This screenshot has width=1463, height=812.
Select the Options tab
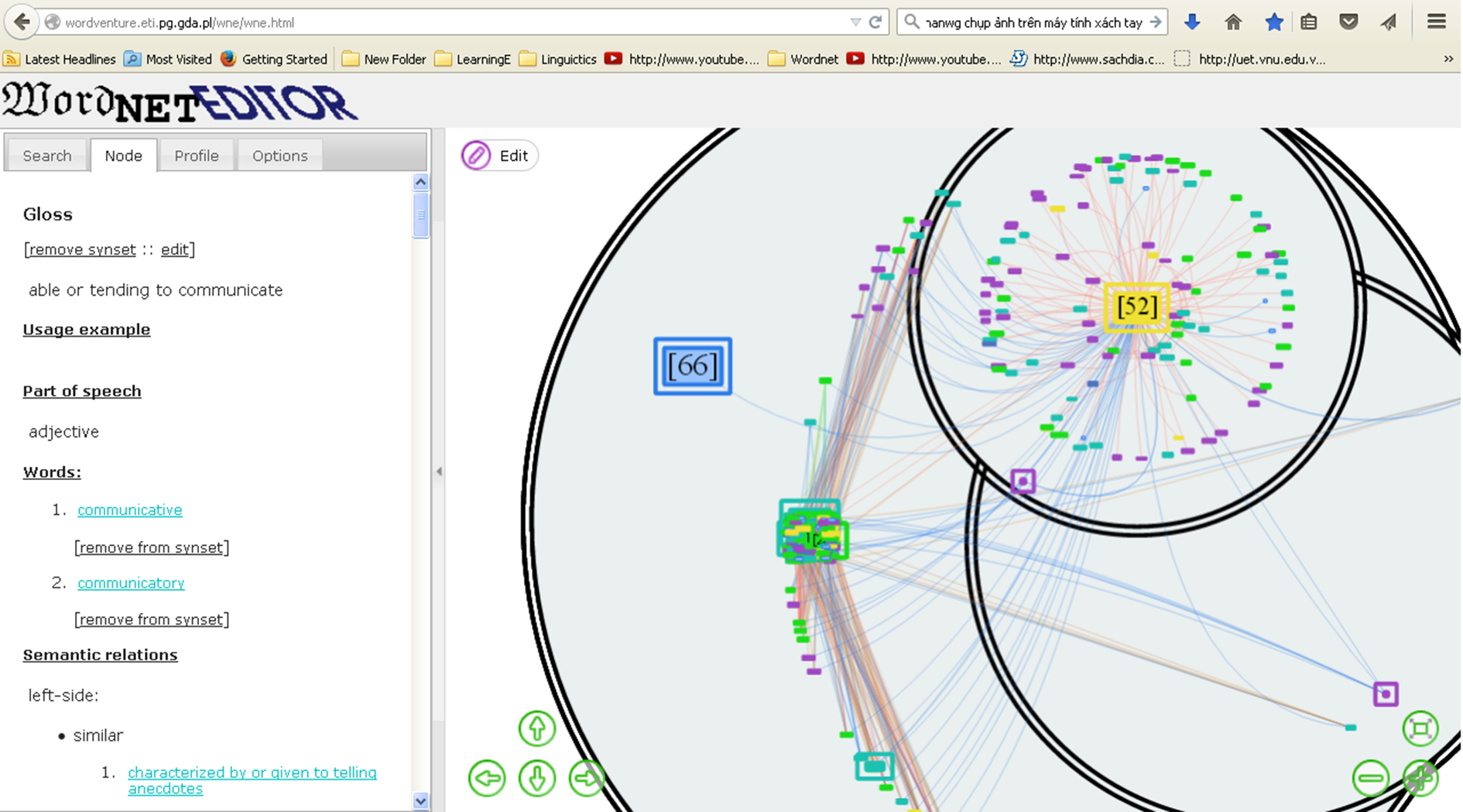click(279, 156)
